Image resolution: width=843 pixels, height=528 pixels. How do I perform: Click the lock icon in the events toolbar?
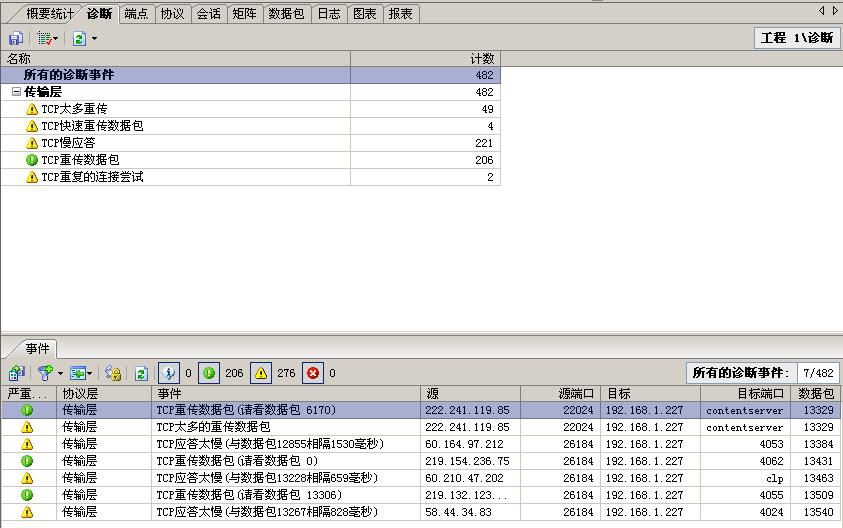coord(113,373)
